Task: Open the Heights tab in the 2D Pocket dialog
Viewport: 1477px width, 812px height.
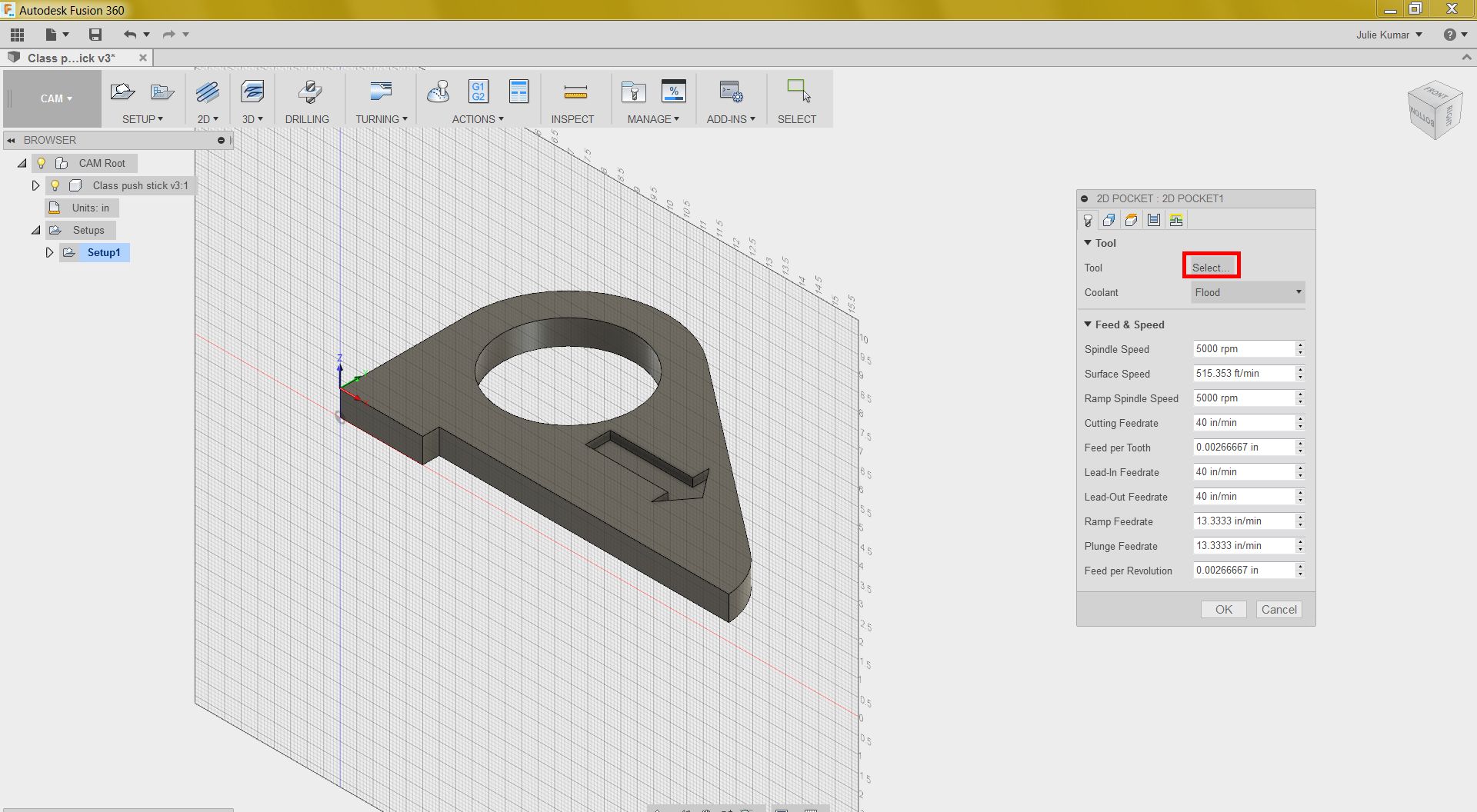Action: (1131, 220)
